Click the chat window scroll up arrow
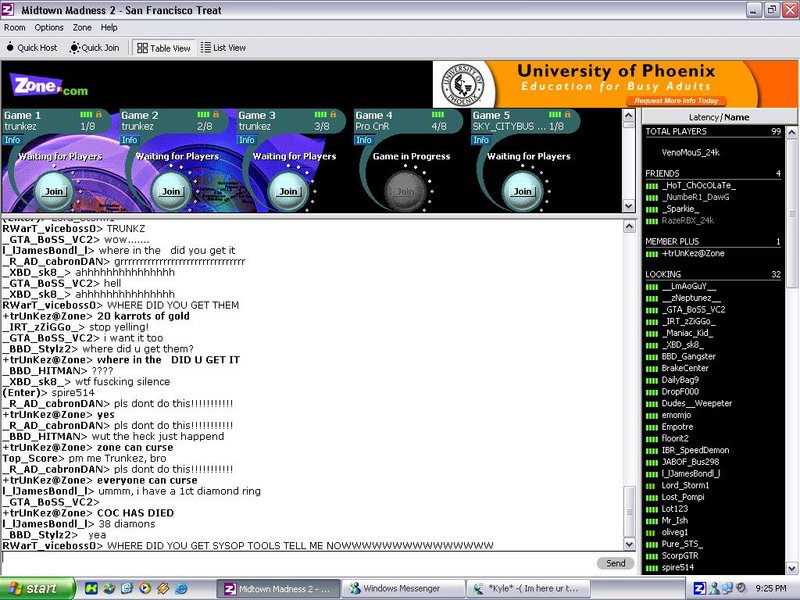This screenshot has width=800, height=600. 630,227
